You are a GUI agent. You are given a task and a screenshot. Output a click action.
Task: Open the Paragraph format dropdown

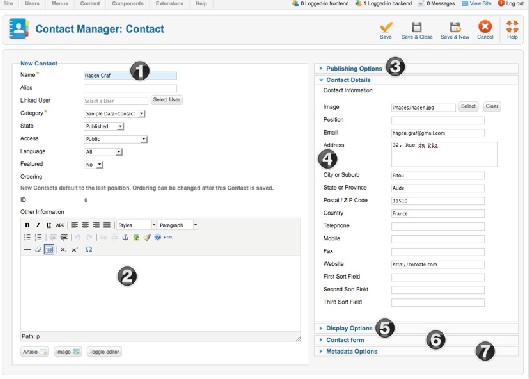(x=178, y=225)
